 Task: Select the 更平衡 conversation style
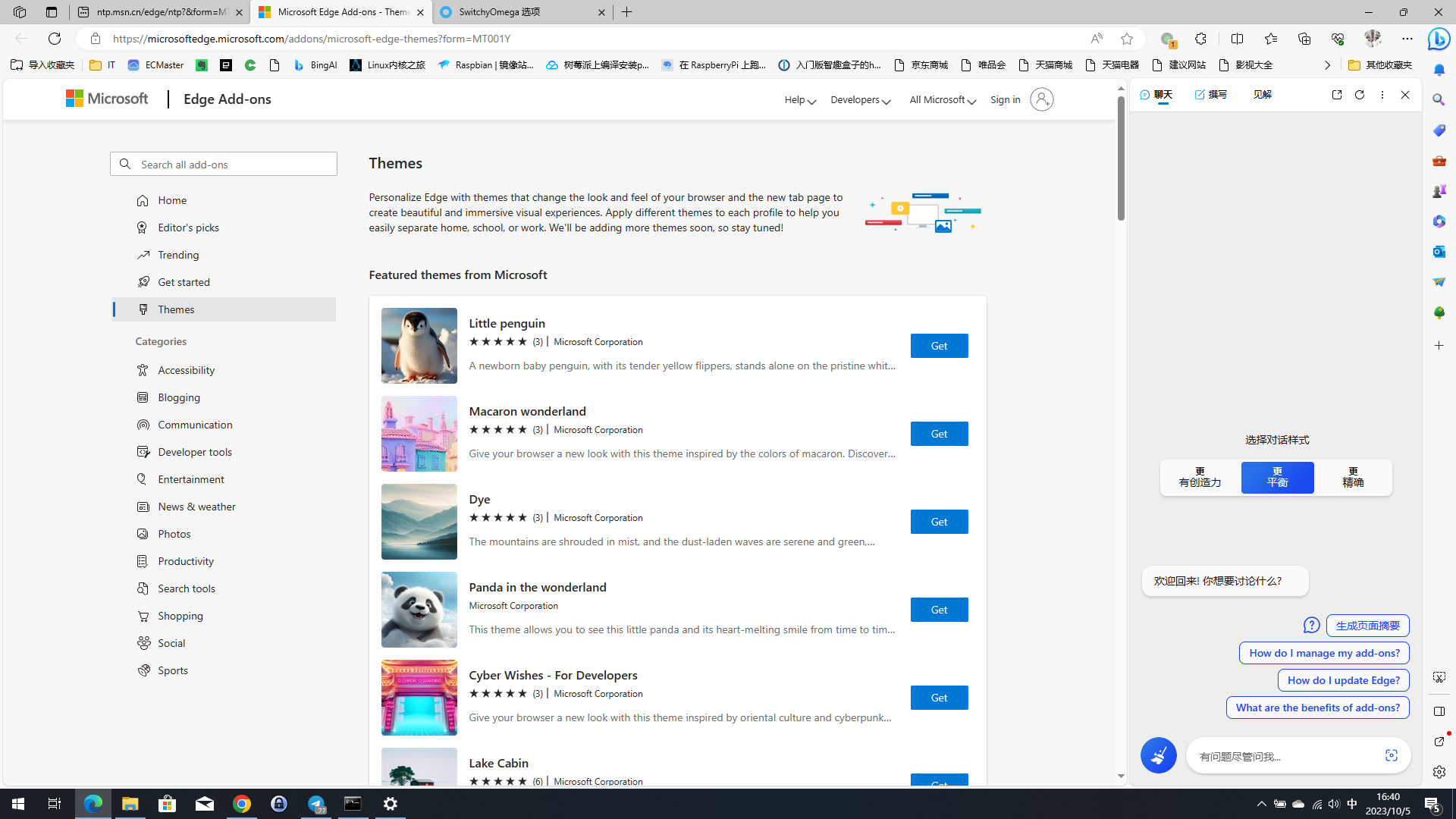[1277, 478]
